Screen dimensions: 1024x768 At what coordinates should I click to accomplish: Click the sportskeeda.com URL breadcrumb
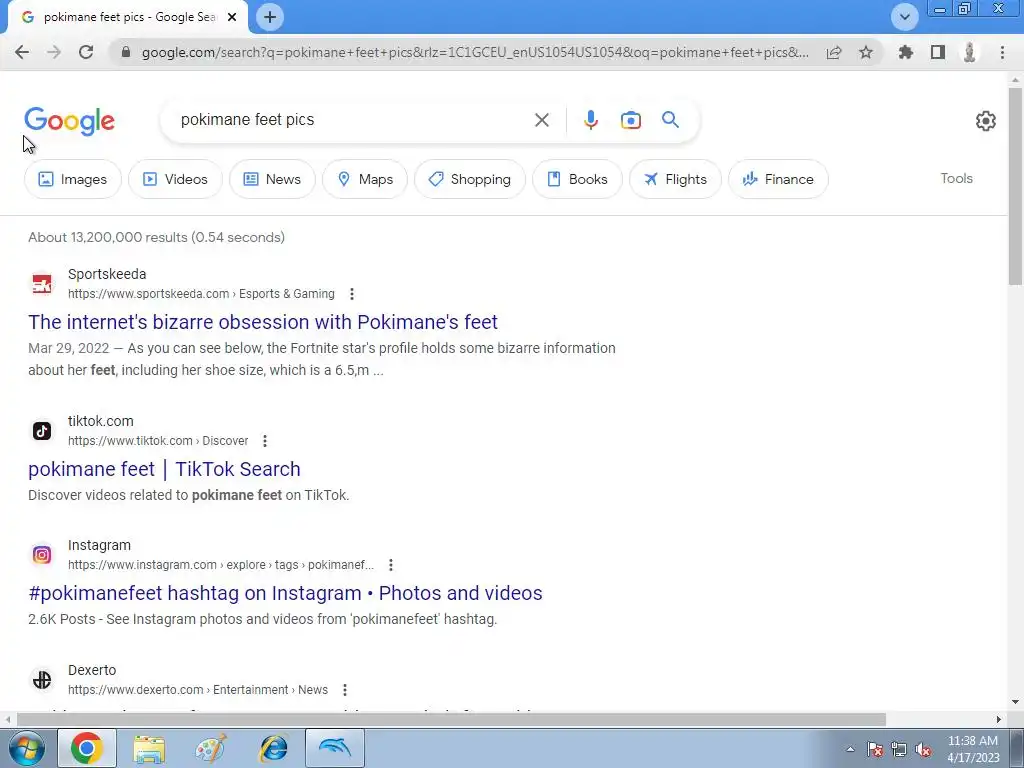201,294
